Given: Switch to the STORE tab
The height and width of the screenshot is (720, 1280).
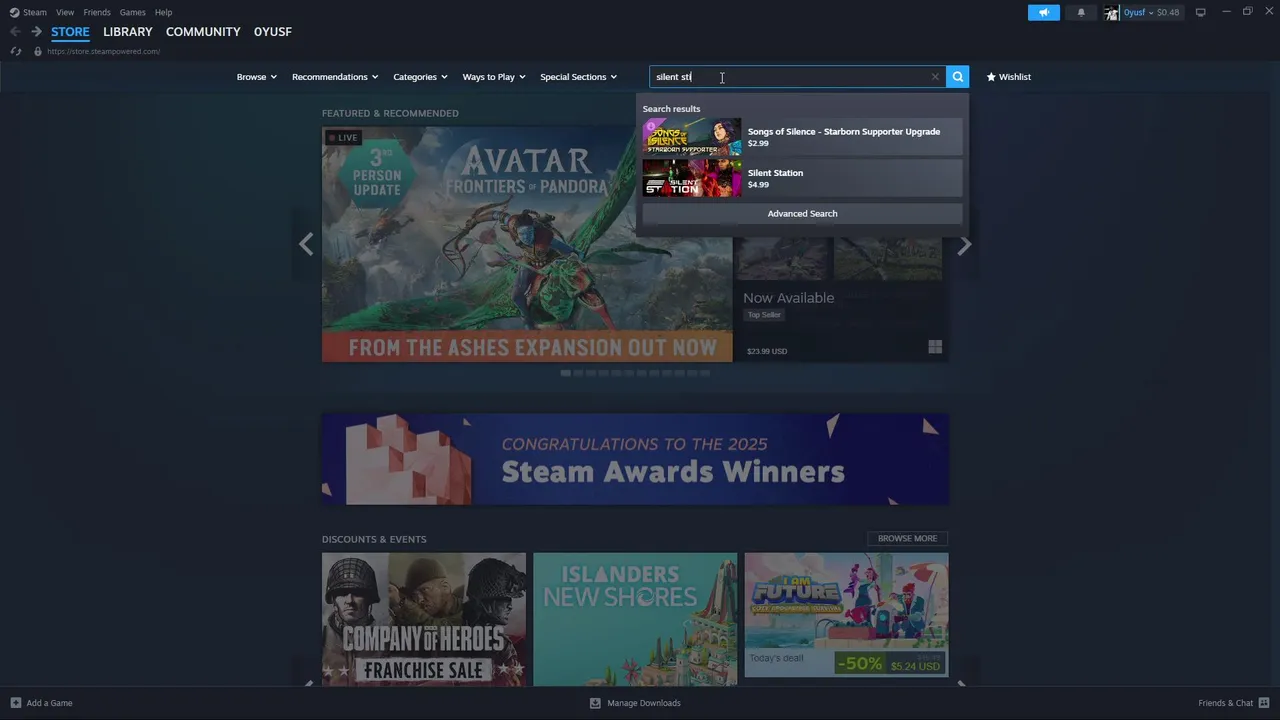Looking at the screenshot, I should tap(70, 32).
